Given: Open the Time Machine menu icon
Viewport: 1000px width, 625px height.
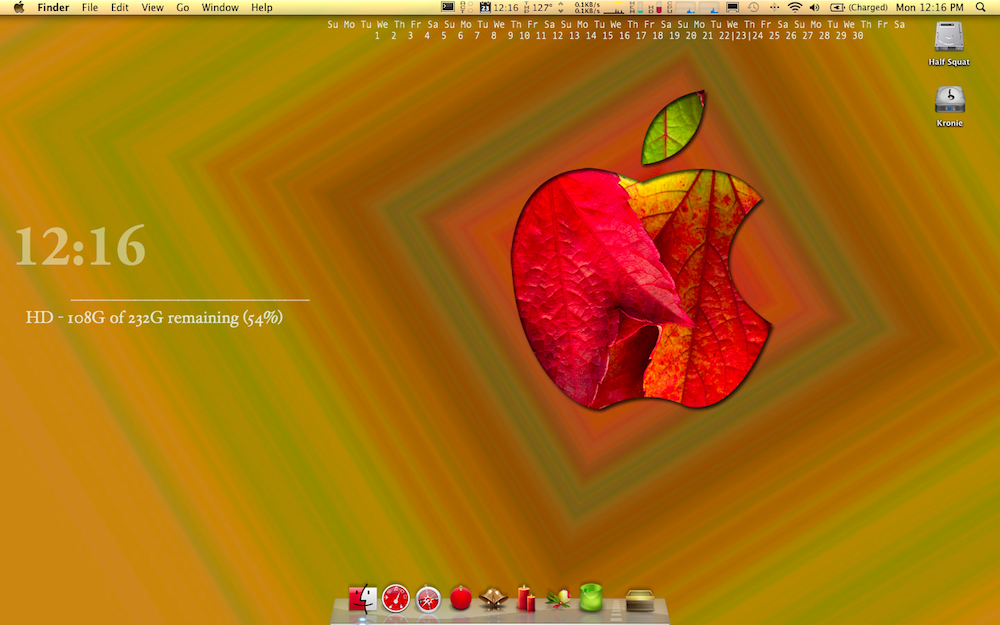Looking at the screenshot, I should 753,7.
